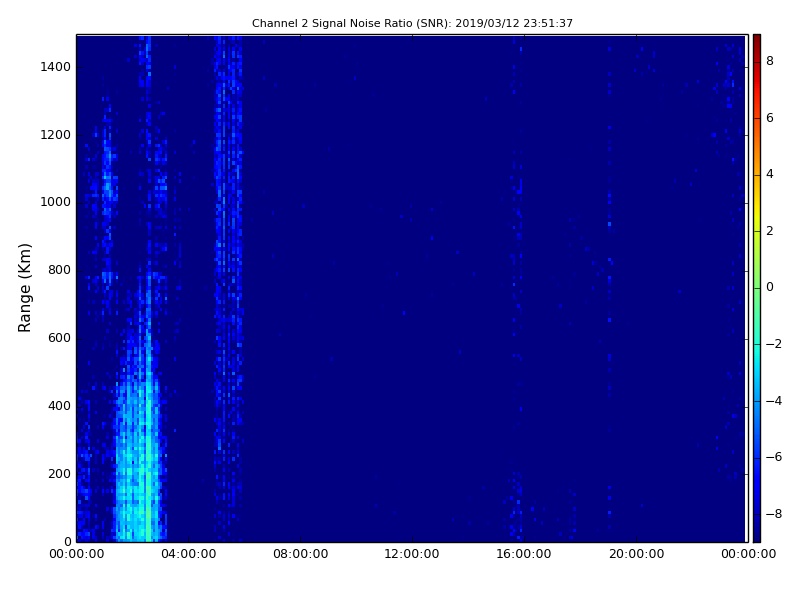Click the colorbar value 4 label
Image resolution: width=800 pixels, height=600 pixels.
(x=770, y=174)
